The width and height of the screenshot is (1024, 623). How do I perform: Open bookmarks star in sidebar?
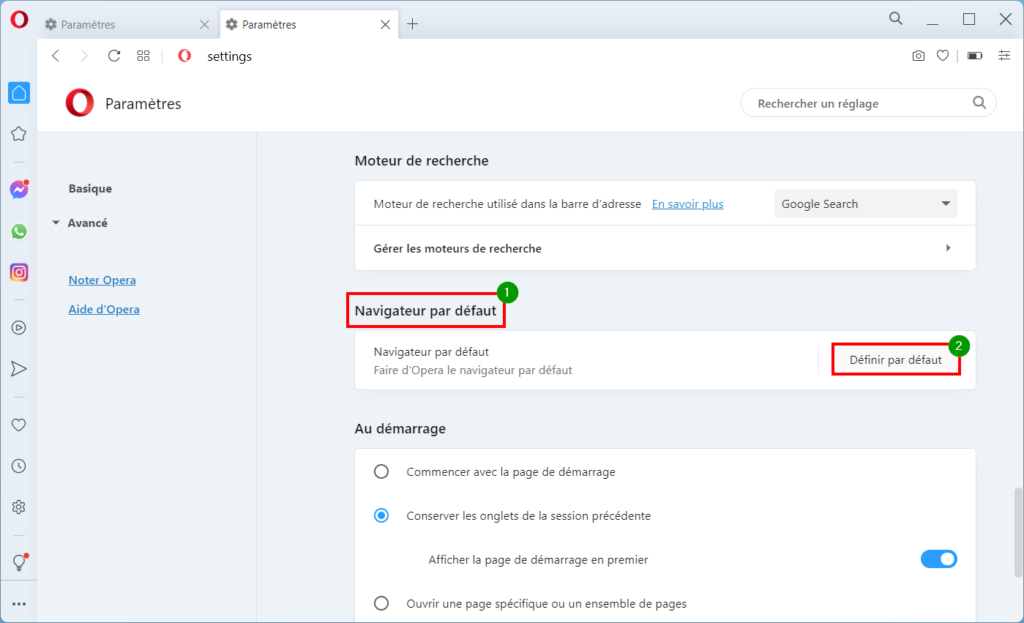point(19,134)
